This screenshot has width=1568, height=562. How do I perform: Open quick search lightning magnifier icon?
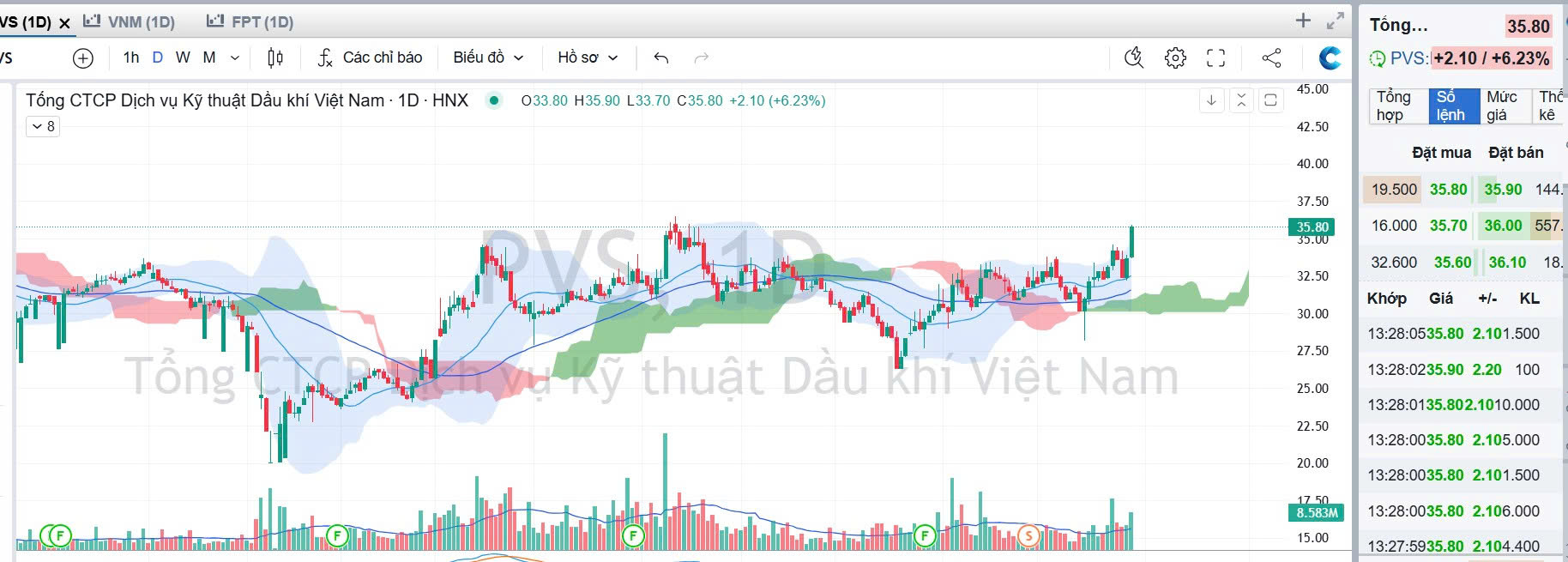1134,57
